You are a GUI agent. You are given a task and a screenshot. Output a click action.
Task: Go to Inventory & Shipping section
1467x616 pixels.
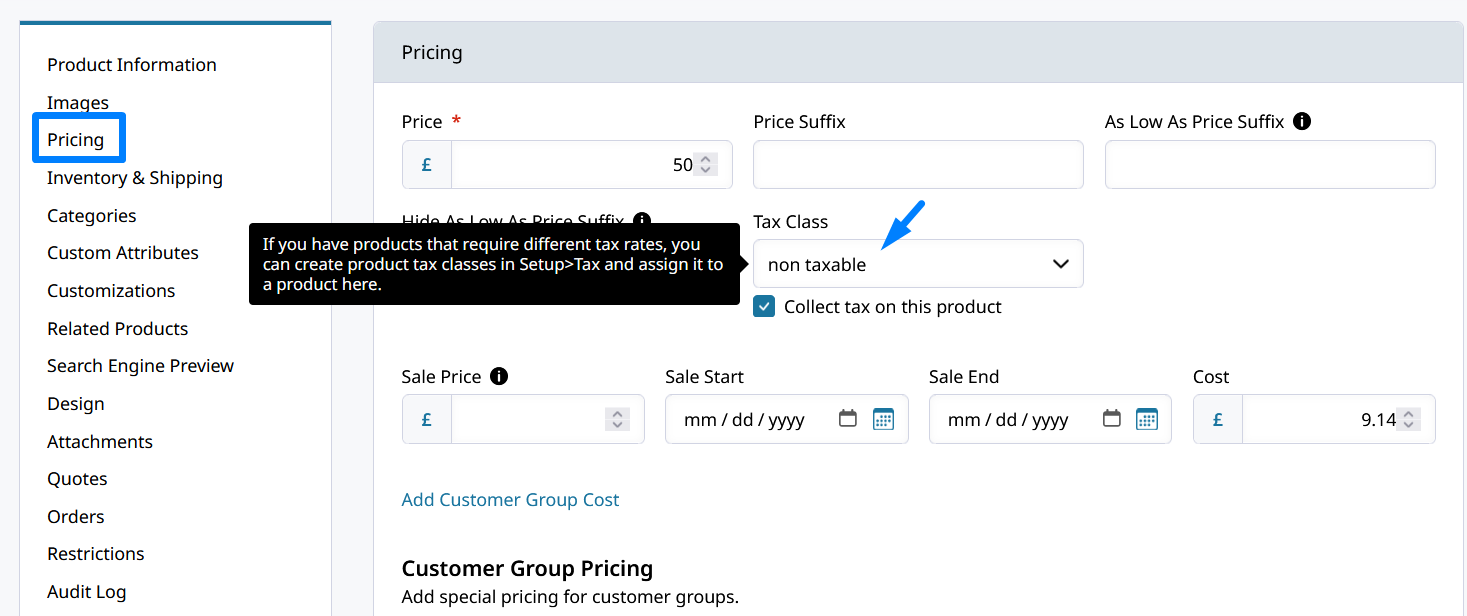(135, 178)
